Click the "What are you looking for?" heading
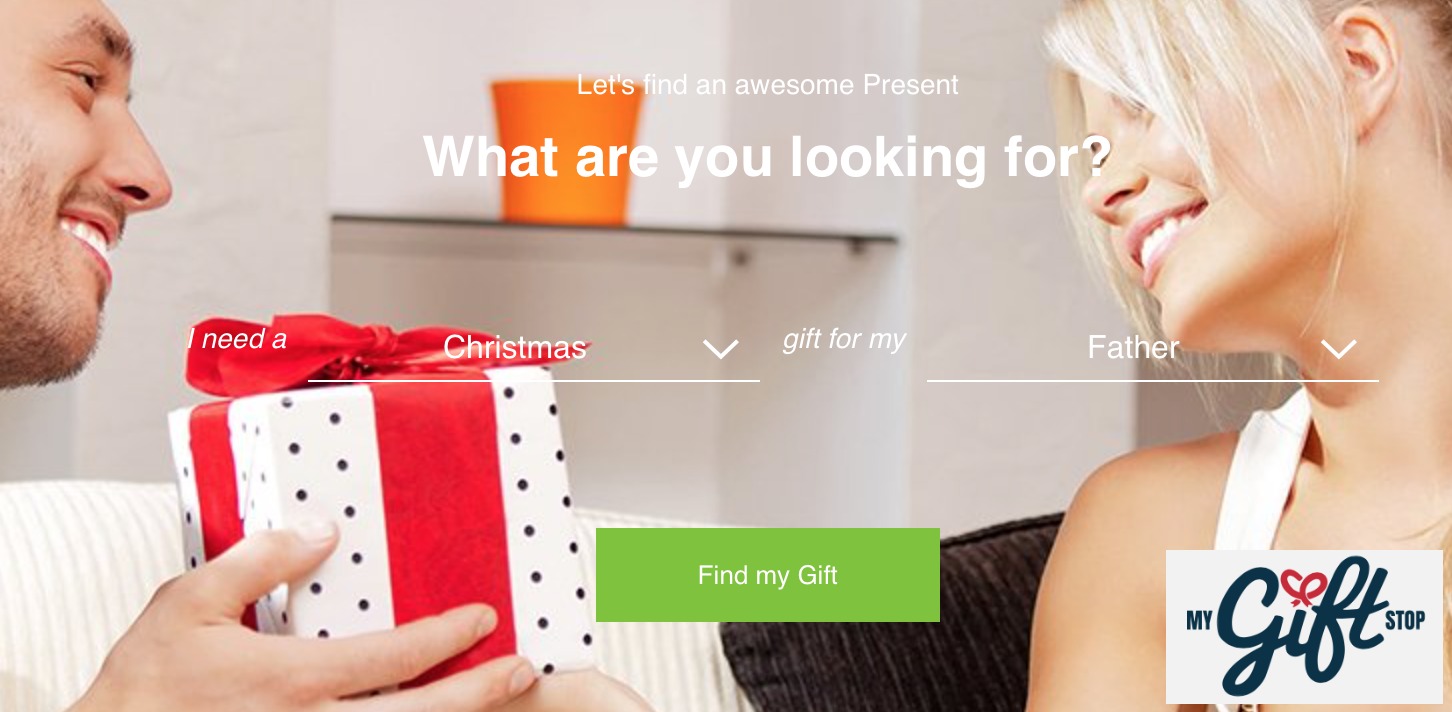The height and width of the screenshot is (712, 1452). [x=767, y=157]
